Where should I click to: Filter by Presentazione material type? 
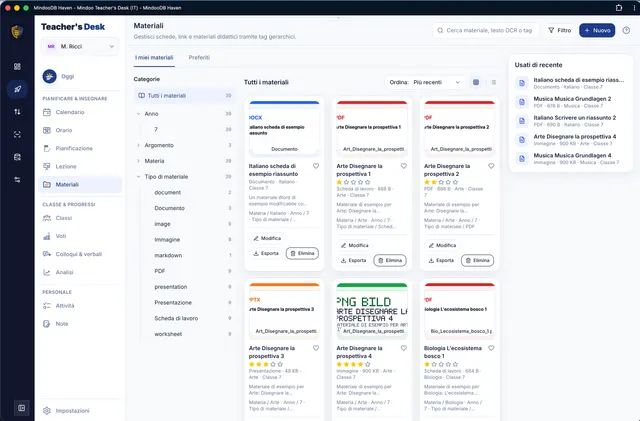192,303
